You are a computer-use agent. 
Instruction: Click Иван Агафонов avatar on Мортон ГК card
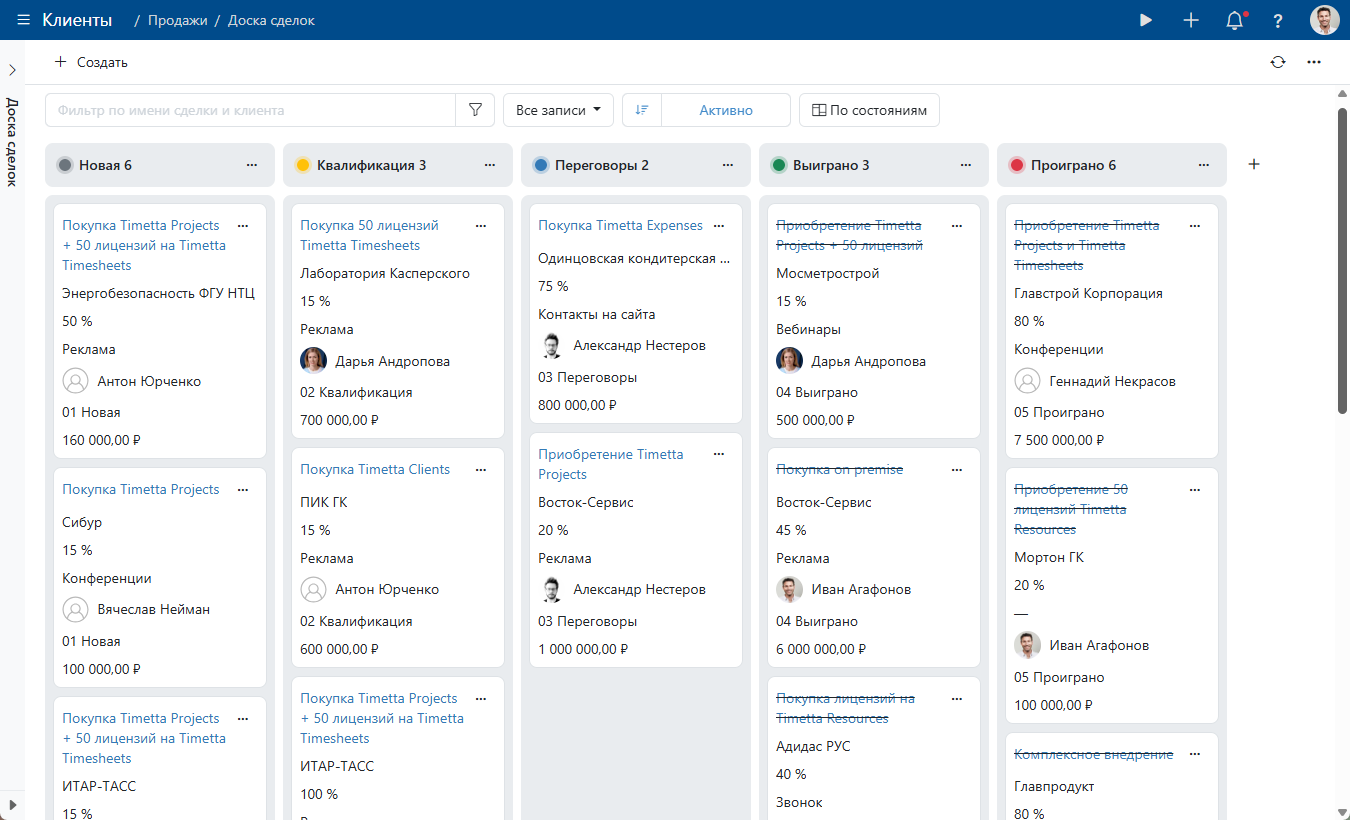(x=1027, y=645)
